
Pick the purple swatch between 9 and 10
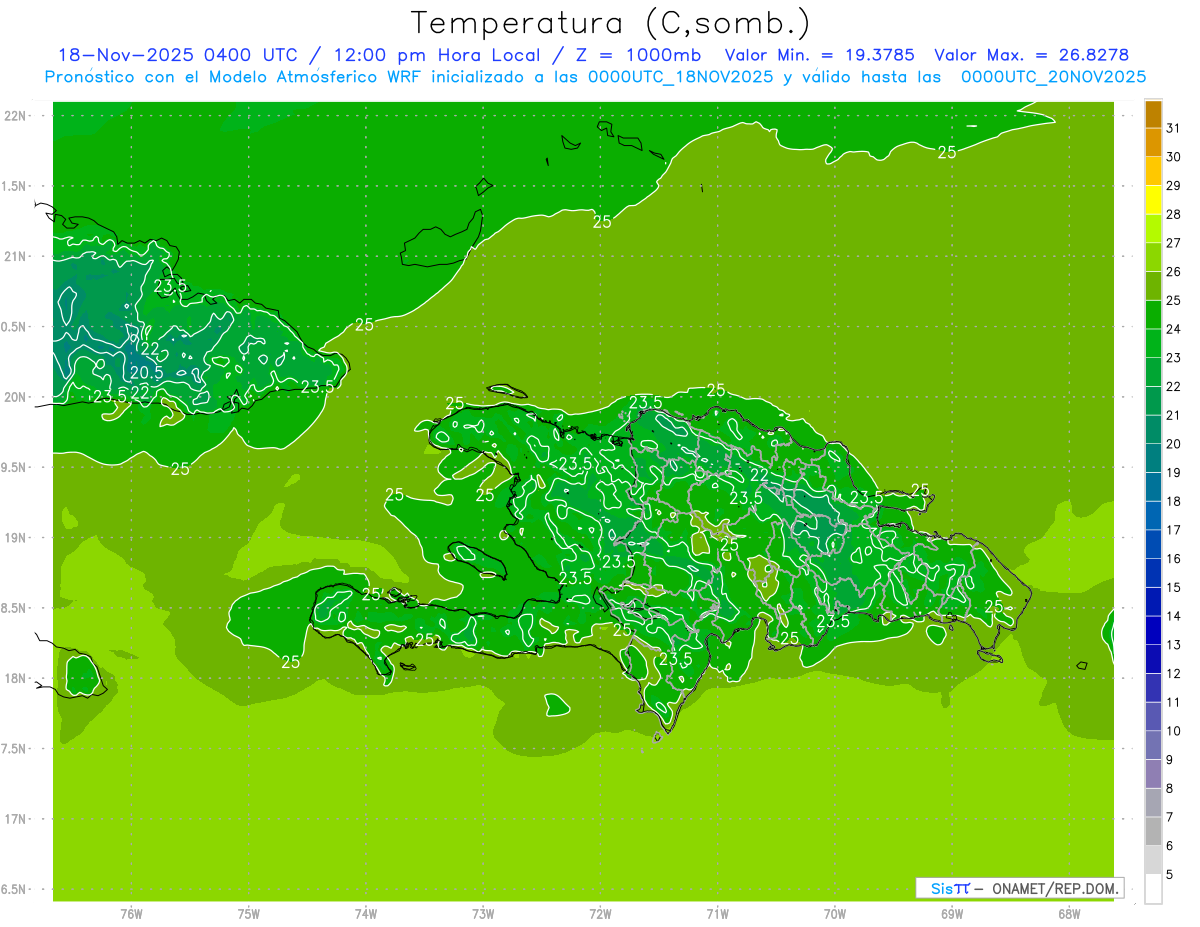click(x=1153, y=745)
